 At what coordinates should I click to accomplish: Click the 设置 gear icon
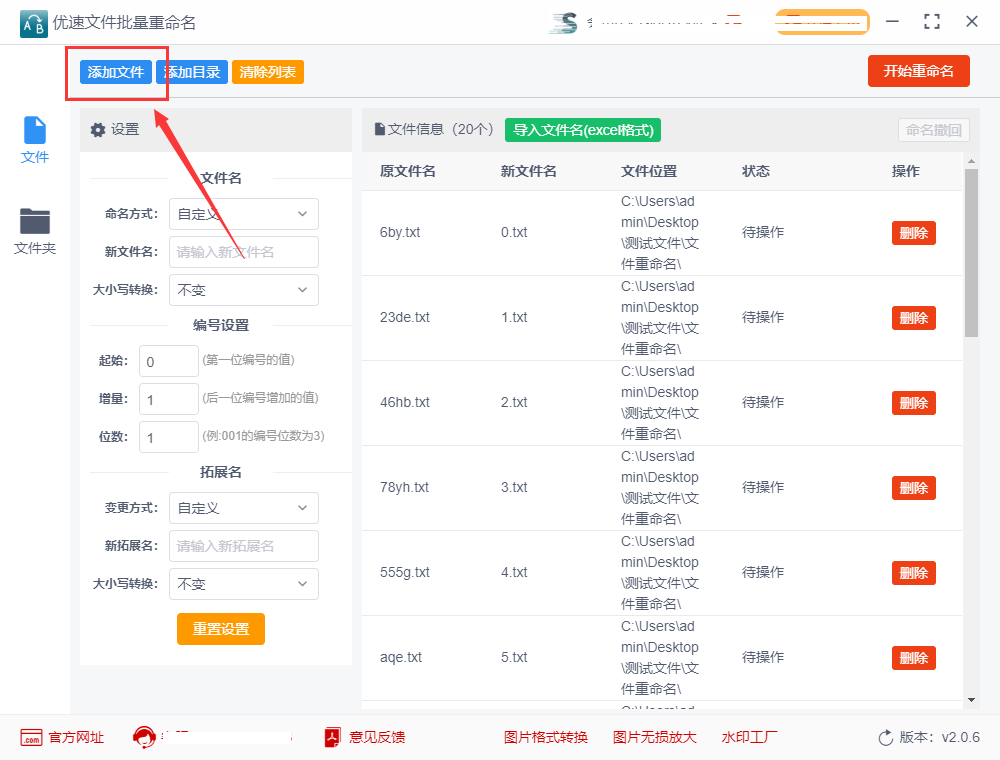tap(98, 130)
